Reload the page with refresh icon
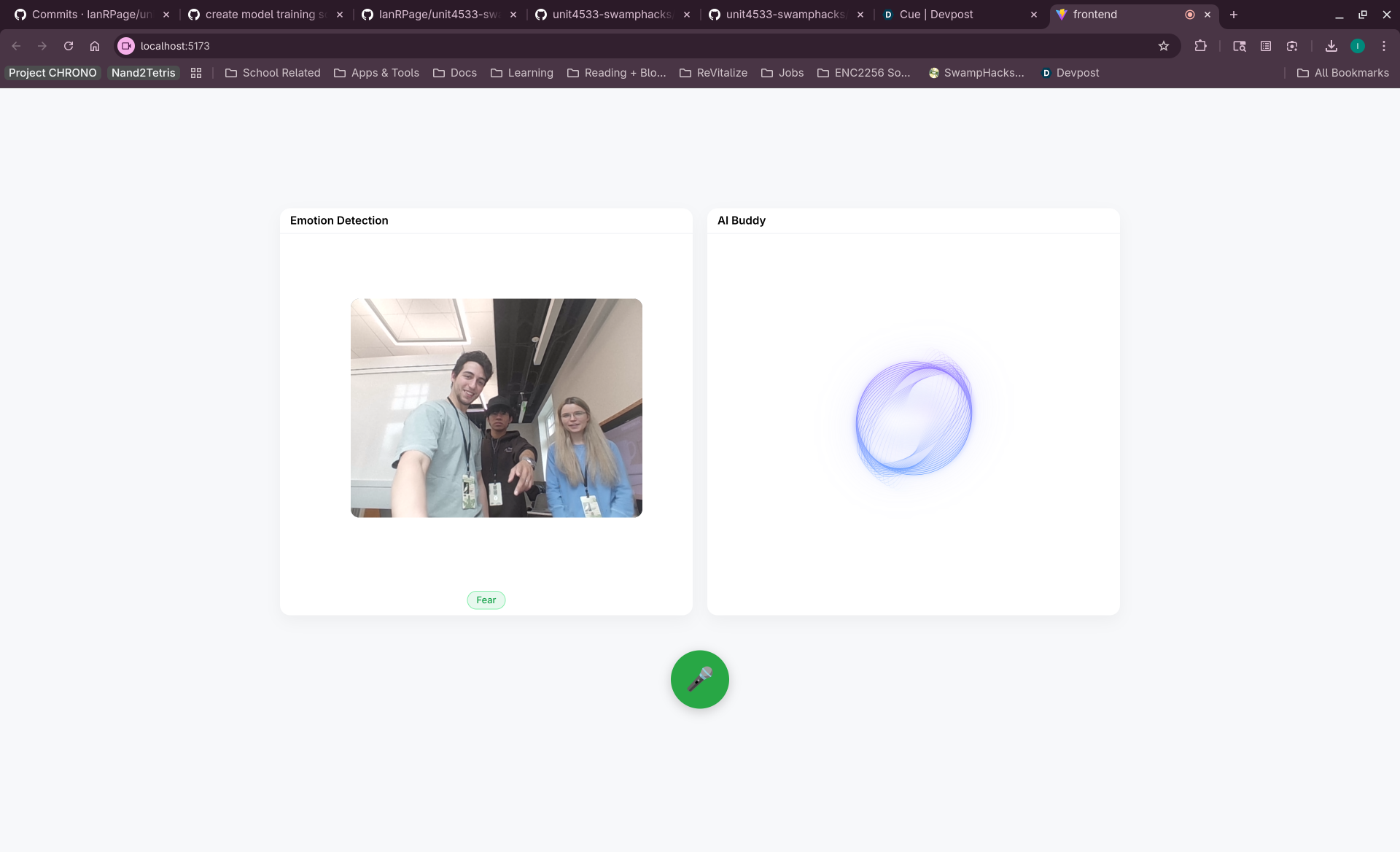The height and width of the screenshot is (852, 1400). tap(69, 46)
